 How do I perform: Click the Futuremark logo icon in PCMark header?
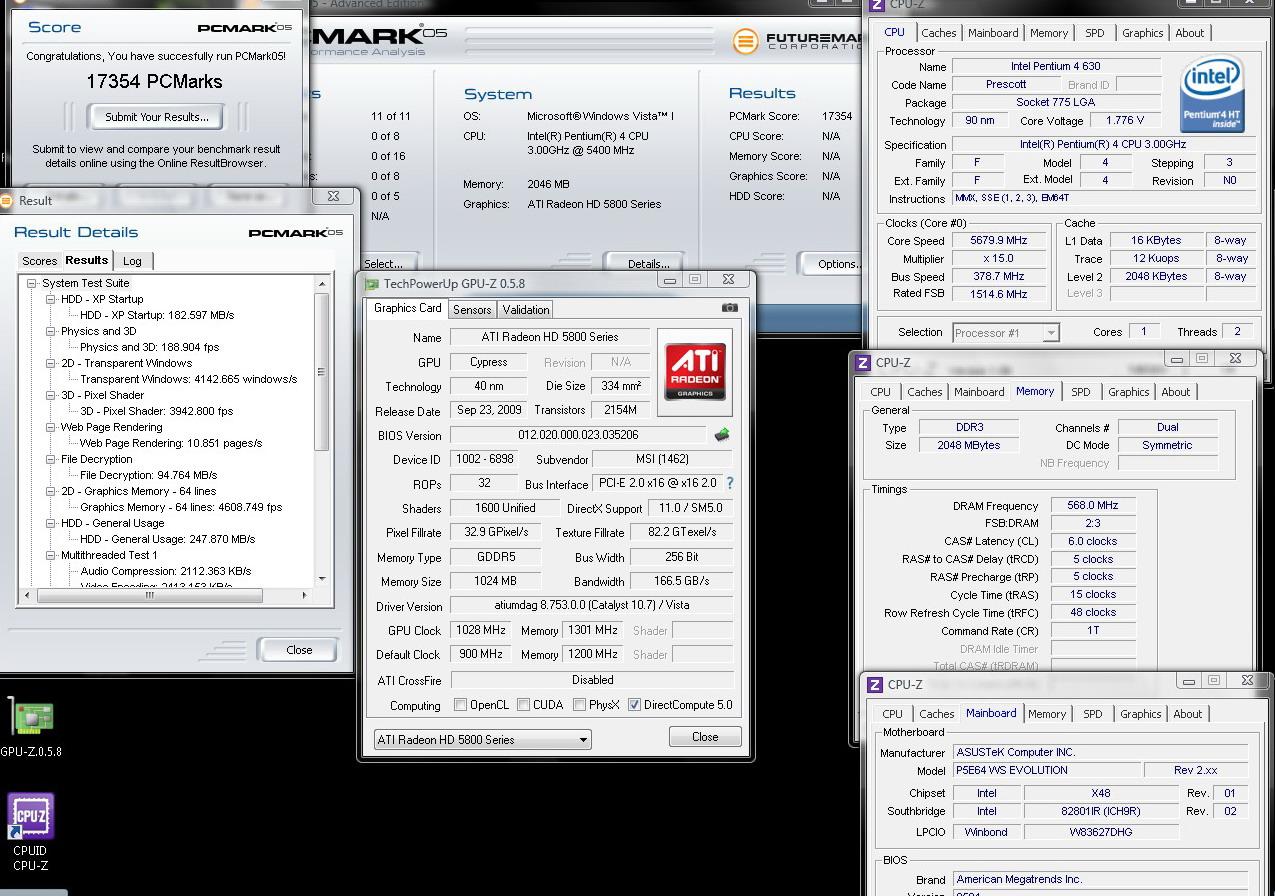pos(744,41)
